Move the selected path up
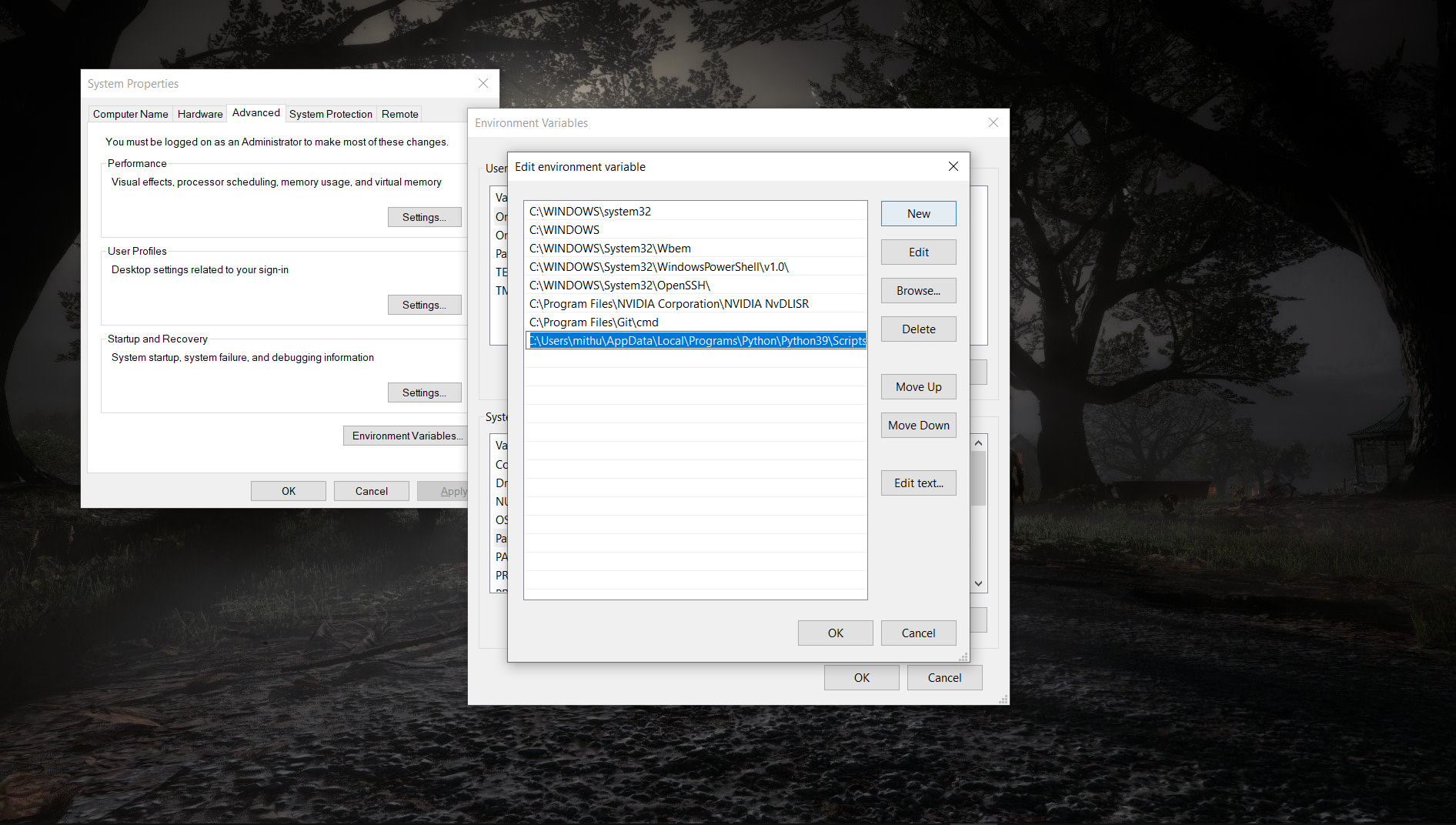 tap(918, 387)
